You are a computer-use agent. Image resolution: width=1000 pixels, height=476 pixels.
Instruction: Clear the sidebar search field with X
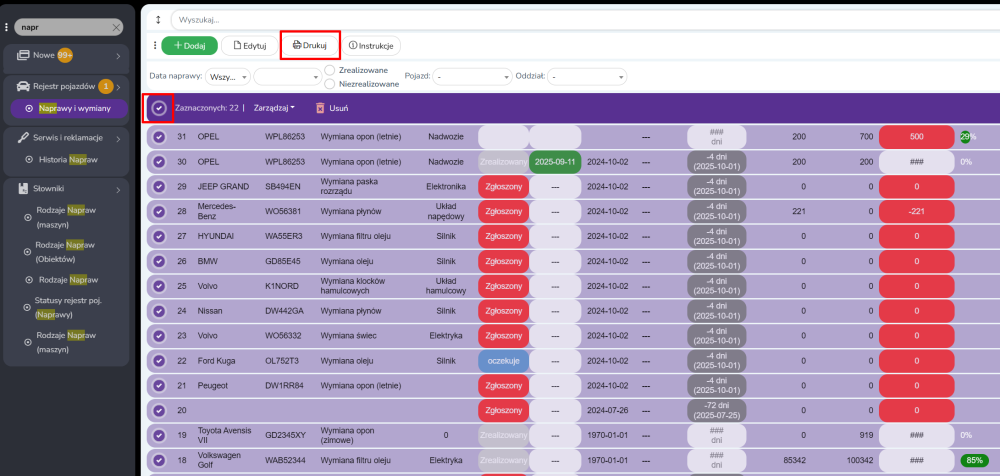117,28
